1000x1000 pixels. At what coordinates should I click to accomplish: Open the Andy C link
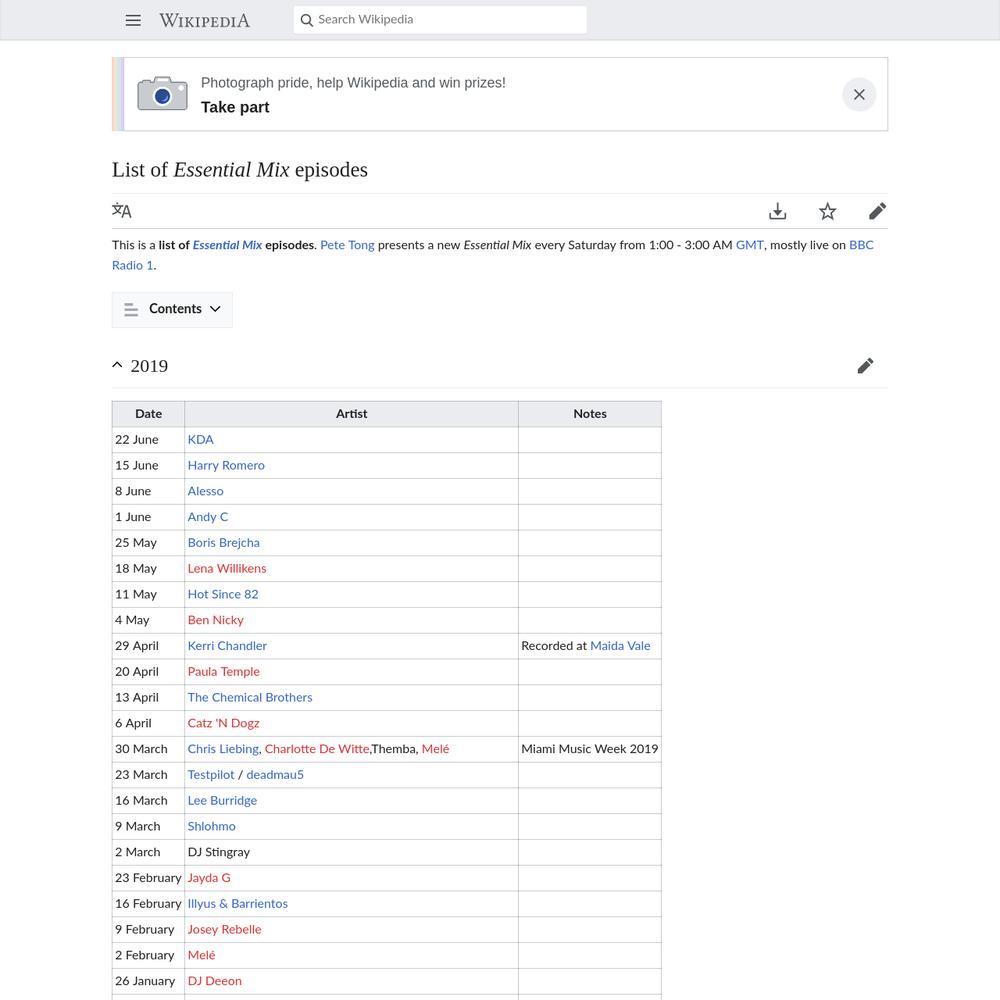point(207,517)
